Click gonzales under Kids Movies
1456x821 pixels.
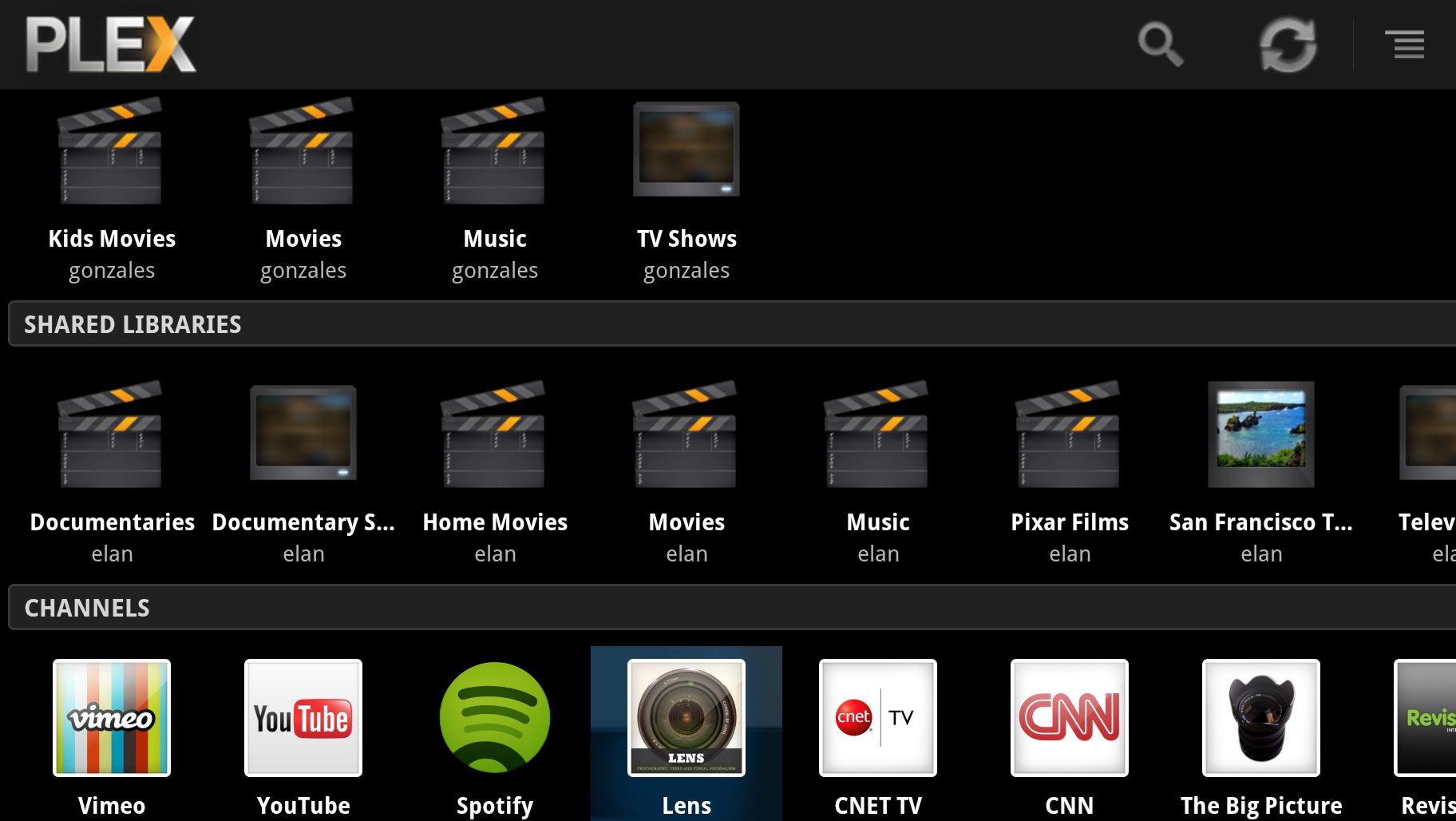112,272
